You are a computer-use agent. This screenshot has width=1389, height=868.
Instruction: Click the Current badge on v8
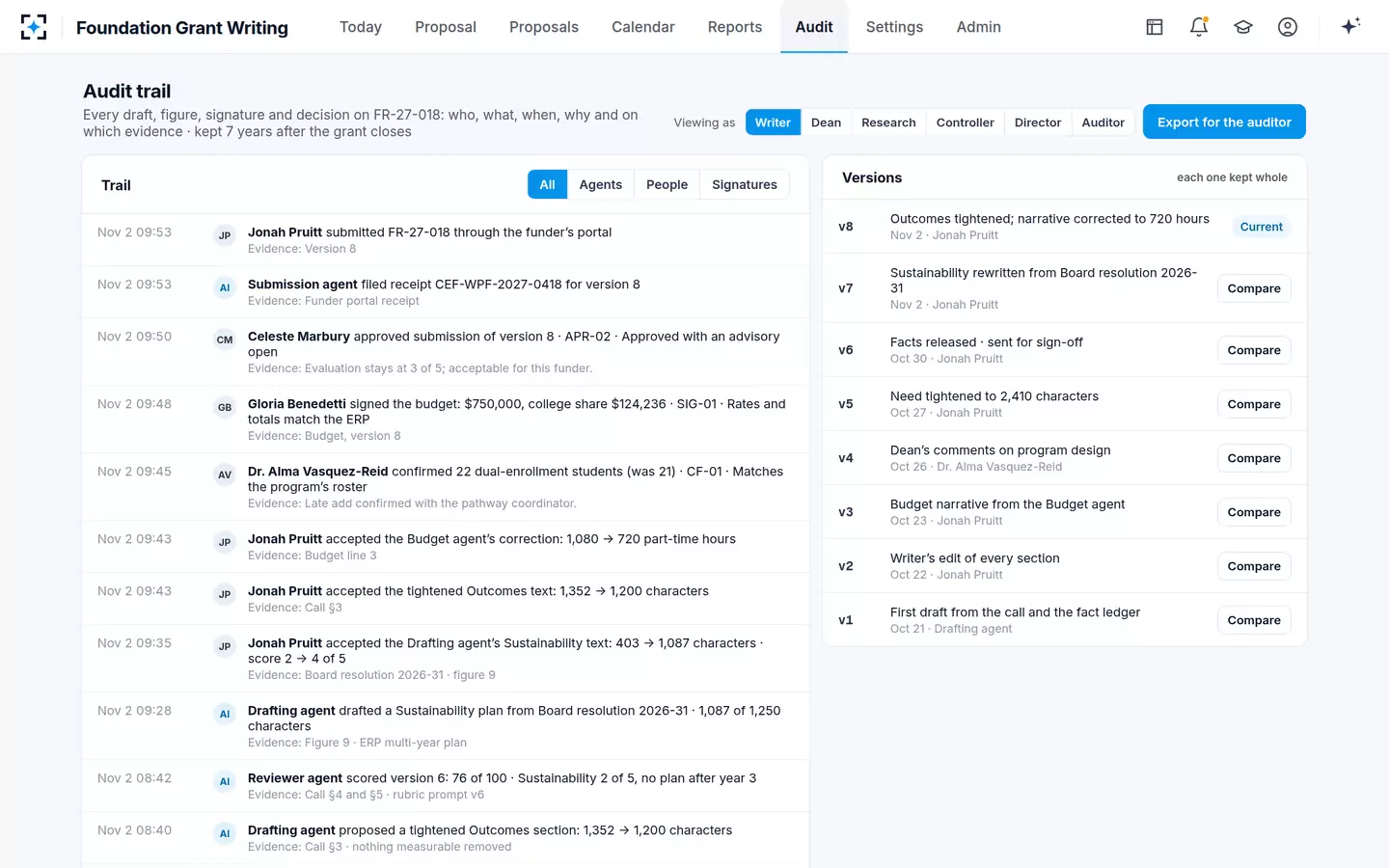pyautogui.click(x=1262, y=227)
